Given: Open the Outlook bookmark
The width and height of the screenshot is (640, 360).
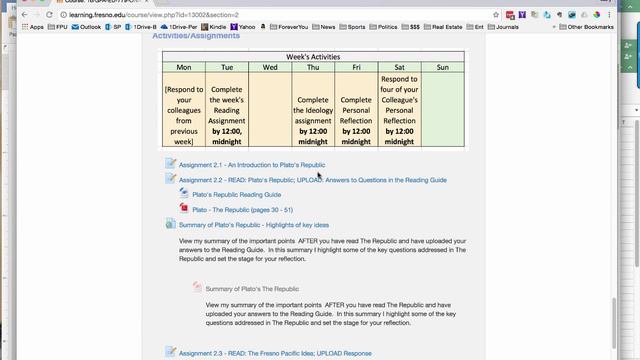Looking at the screenshot, I should 86,27.
